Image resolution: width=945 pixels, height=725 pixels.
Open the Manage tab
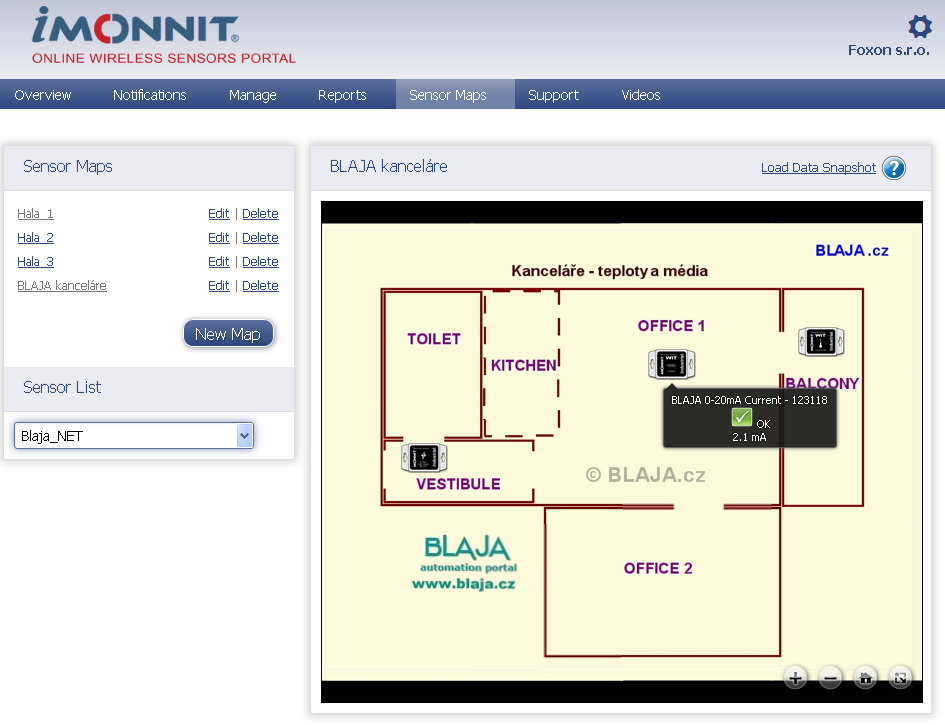(253, 95)
